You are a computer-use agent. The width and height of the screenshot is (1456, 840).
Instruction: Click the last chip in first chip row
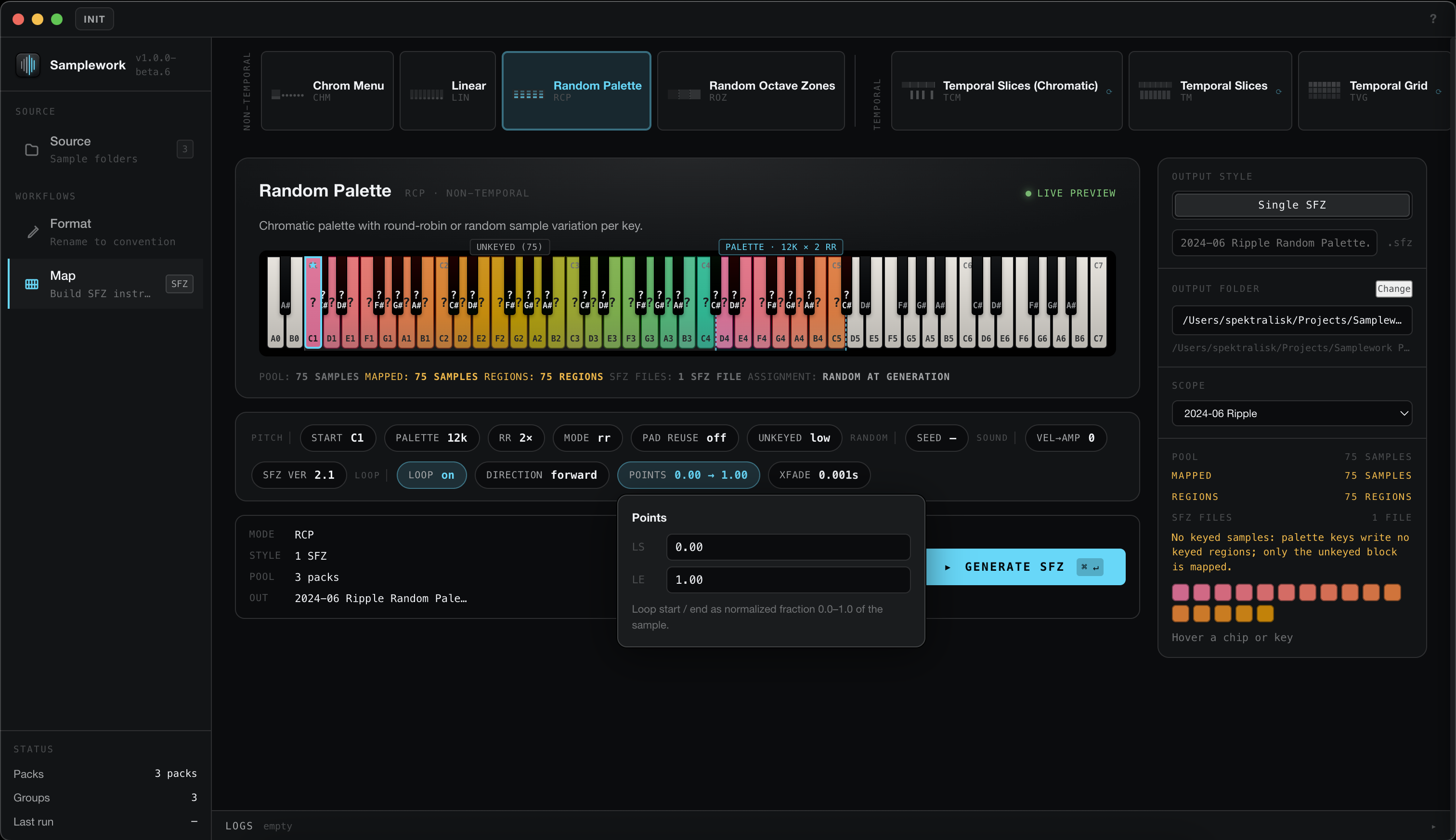pyautogui.click(x=1392, y=592)
